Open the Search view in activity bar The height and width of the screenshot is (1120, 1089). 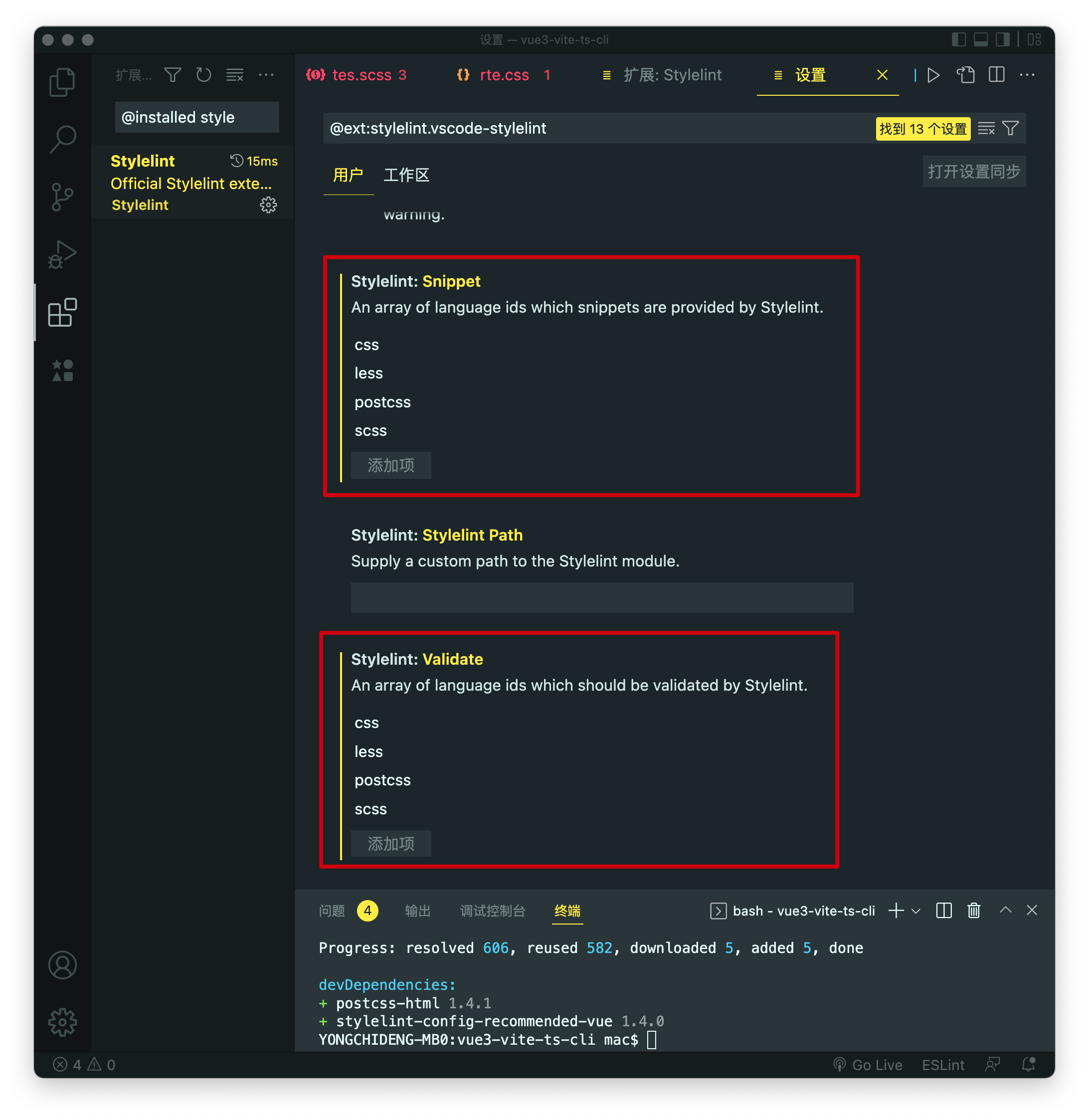tap(62, 139)
